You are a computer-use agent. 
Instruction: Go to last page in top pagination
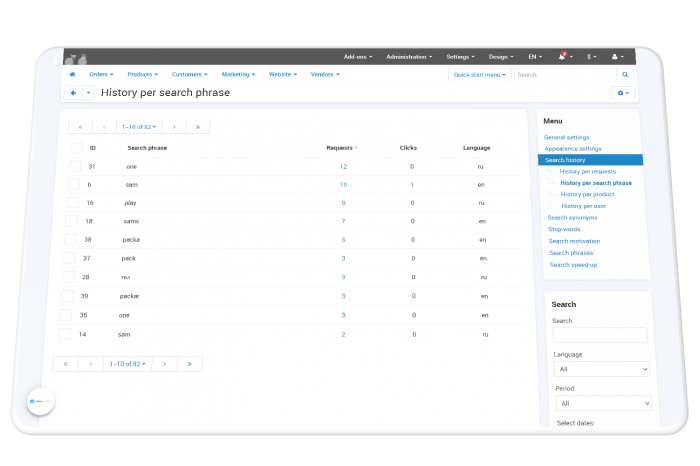click(x=198, y=127)
